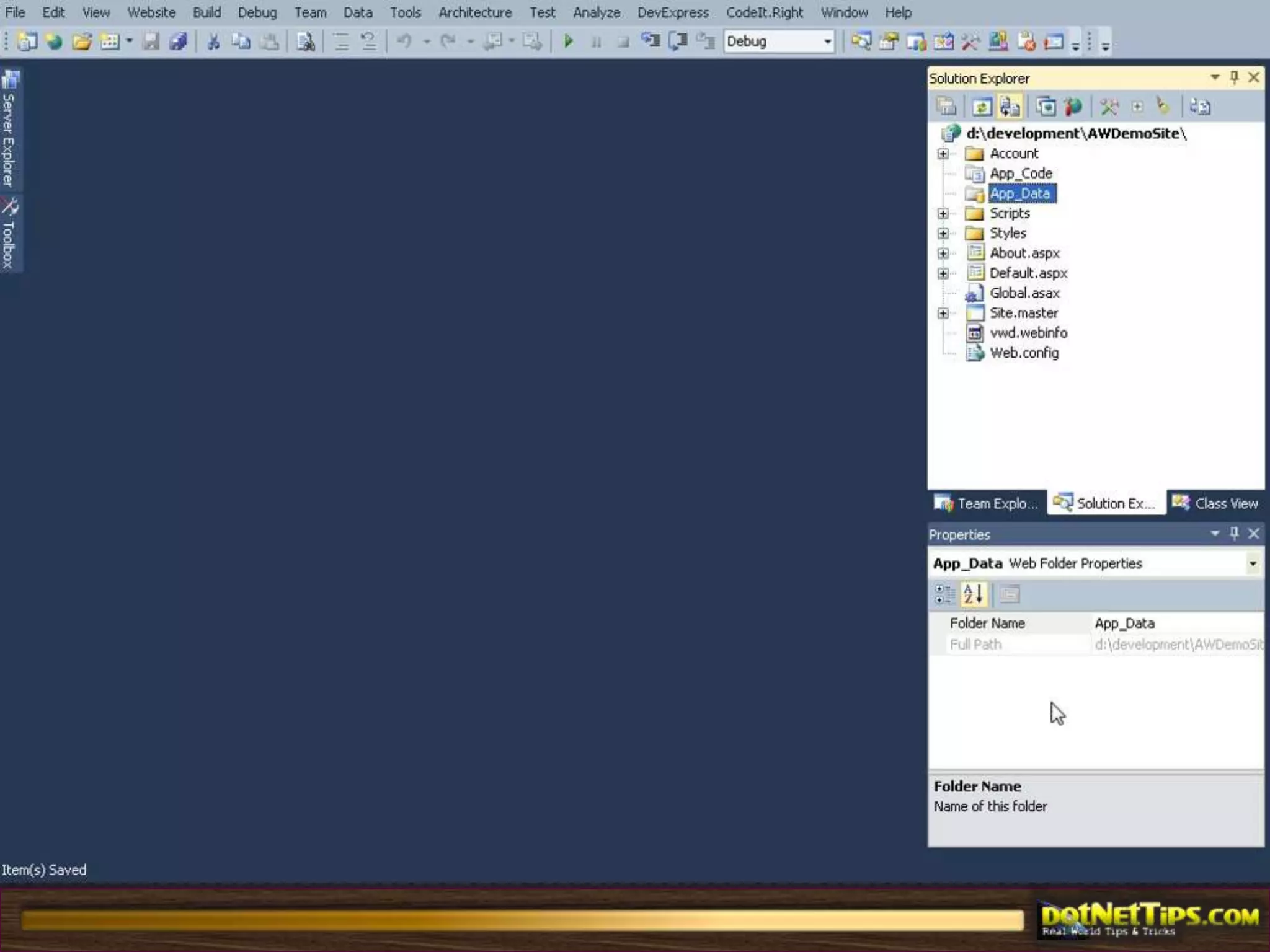Switch to the Class View tab
The width and height of the screenshot is (1270, 952).
click(x=1215, y=503)
